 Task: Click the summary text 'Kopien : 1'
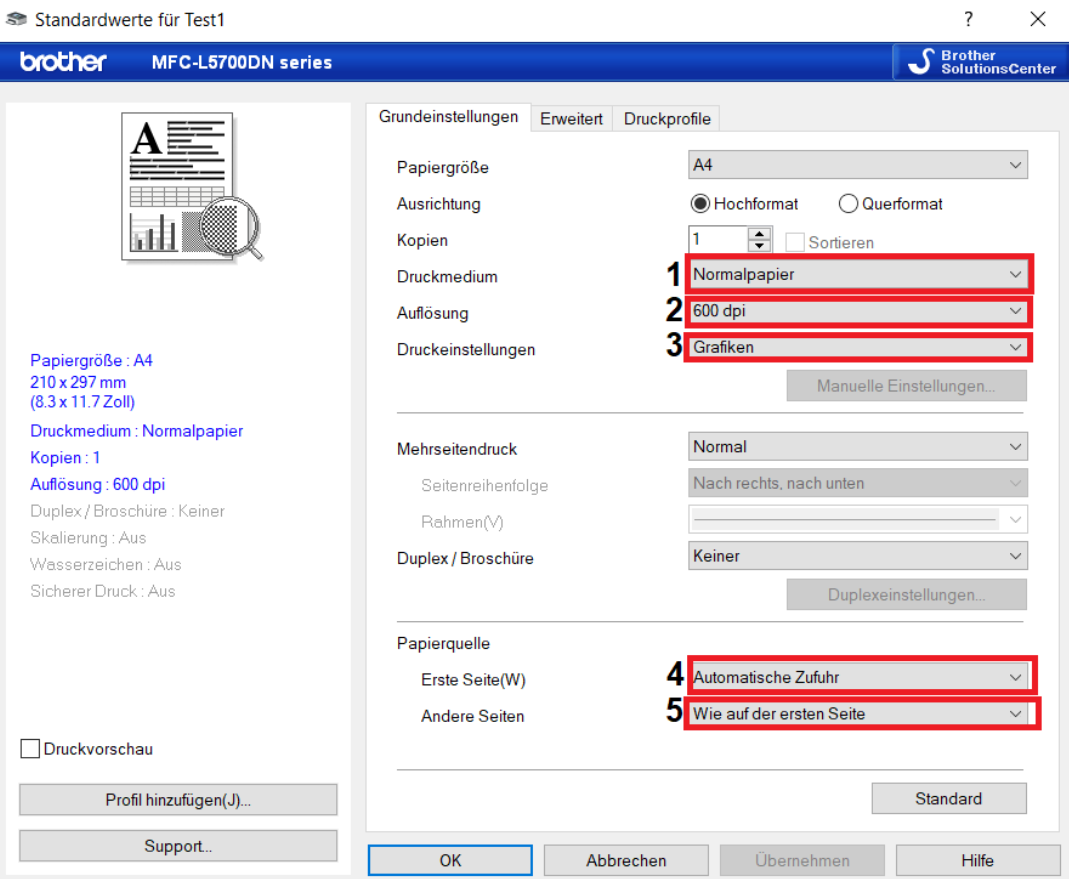click(65, 458)
